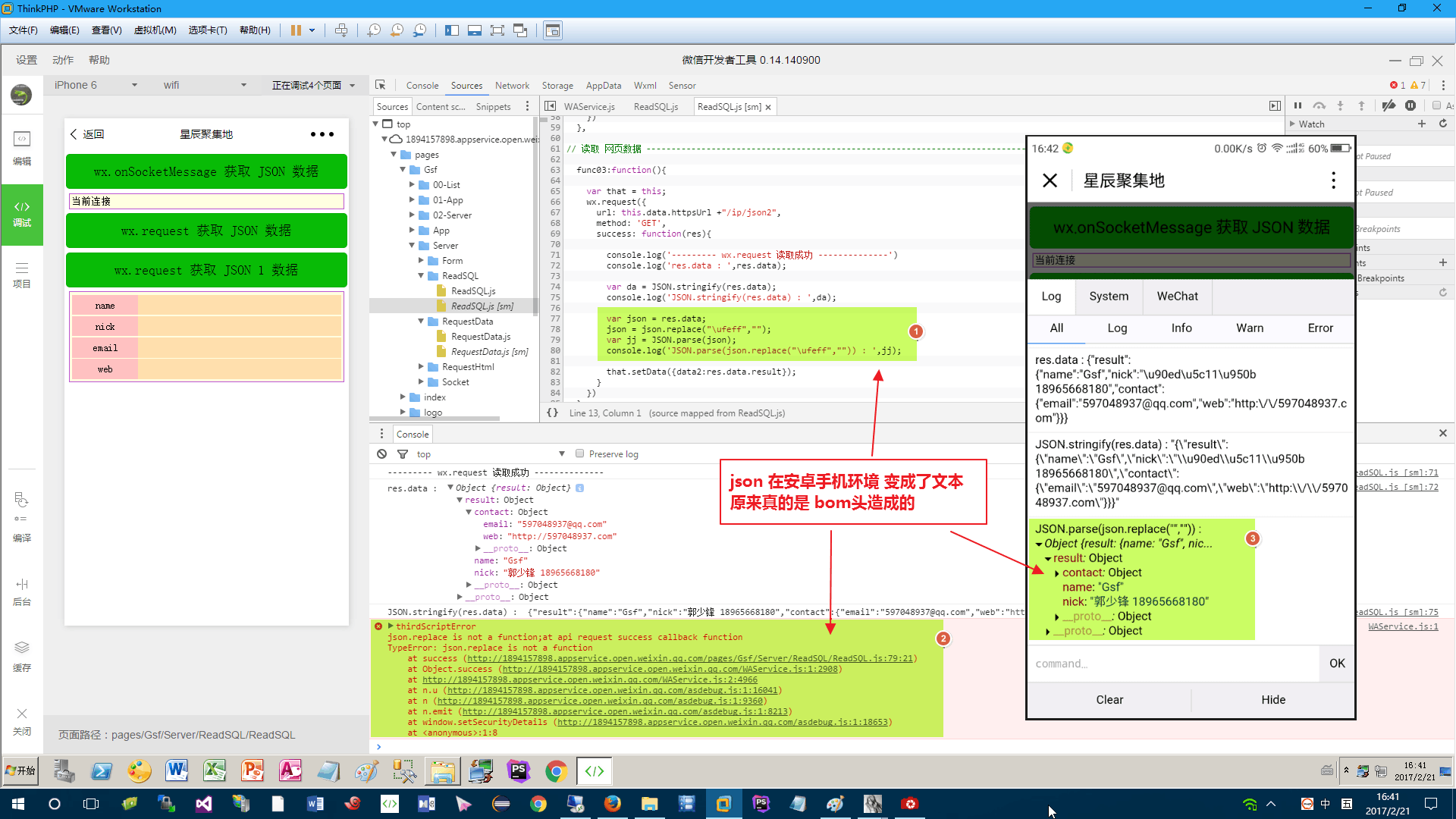Select the 调试 debug sidebar button
1456x819 pixels.
pyautogui.click(x=22, y=214)
